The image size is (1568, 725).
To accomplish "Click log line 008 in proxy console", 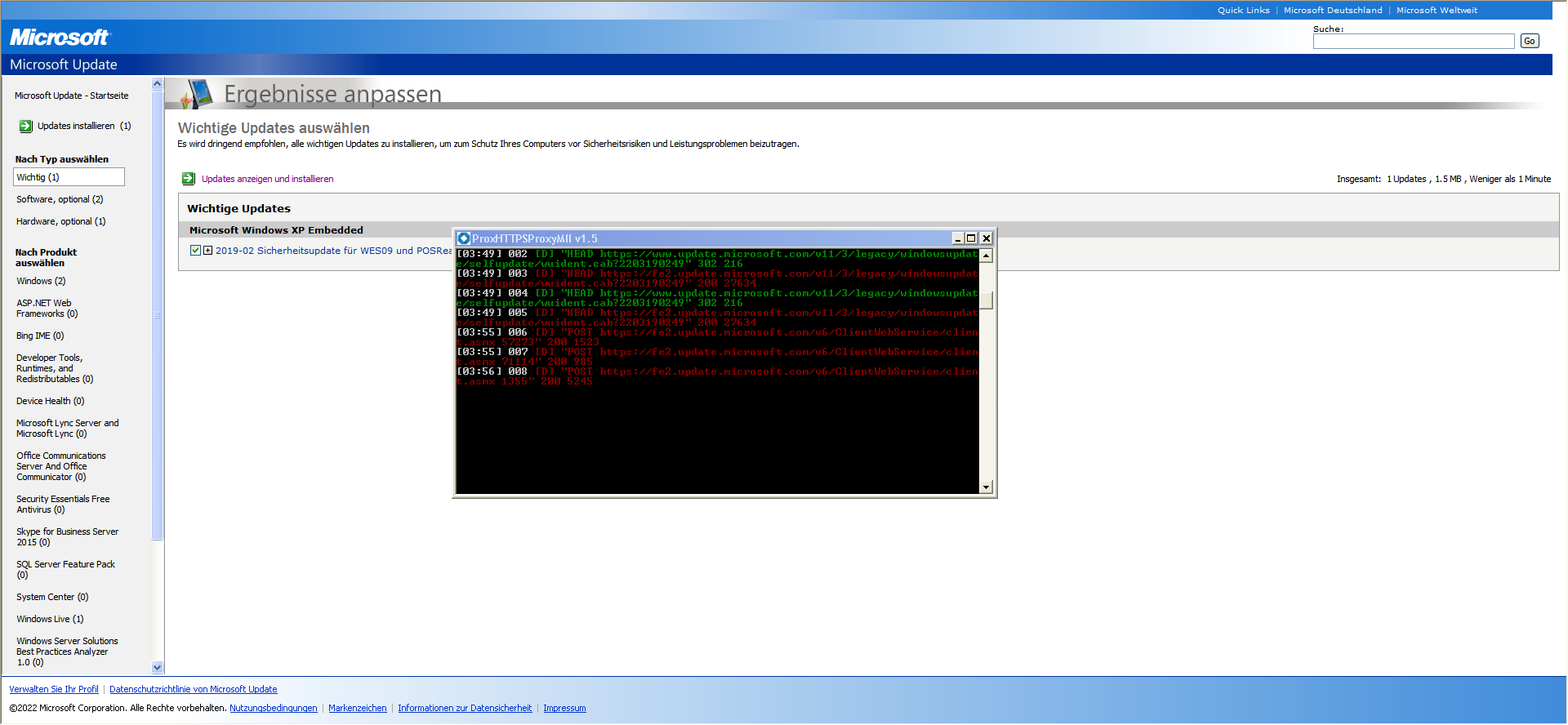I will click(x=717, y=376).
